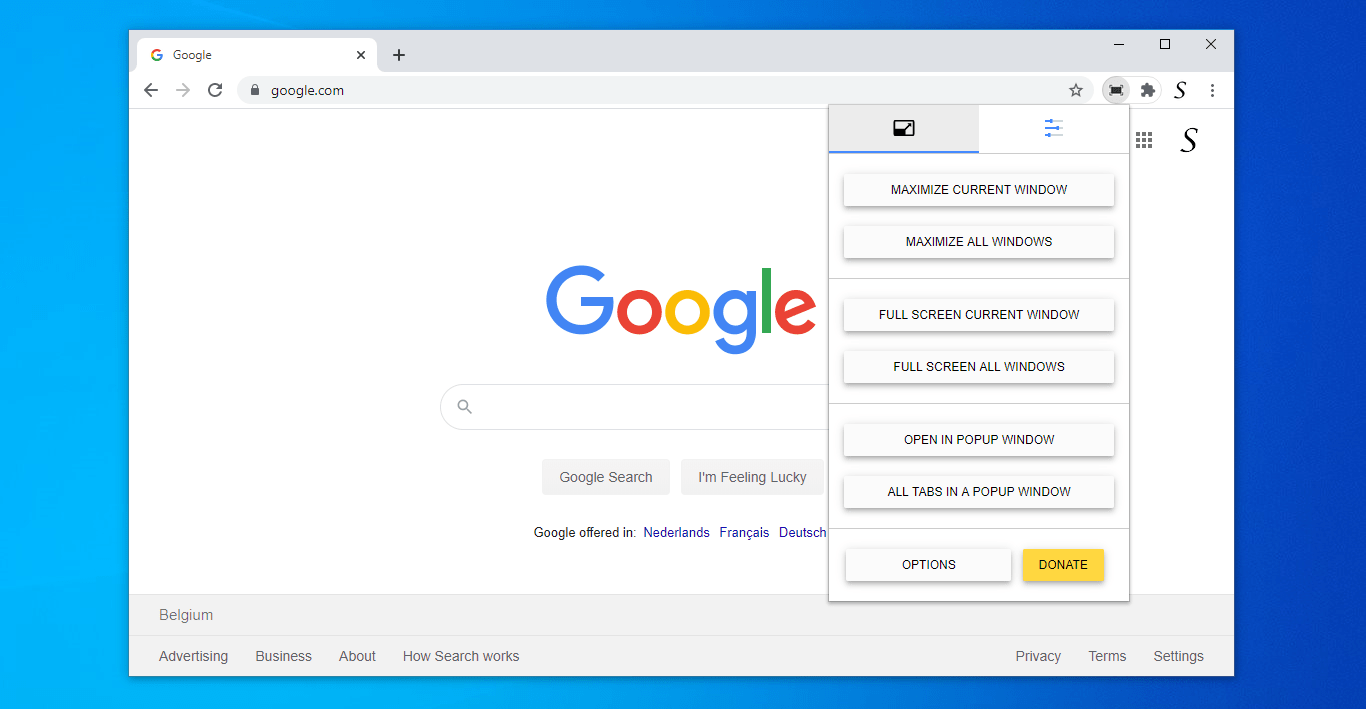Open the extension Options button
The height and width of the screenshot is (709, 1366).
coord(929,565)
